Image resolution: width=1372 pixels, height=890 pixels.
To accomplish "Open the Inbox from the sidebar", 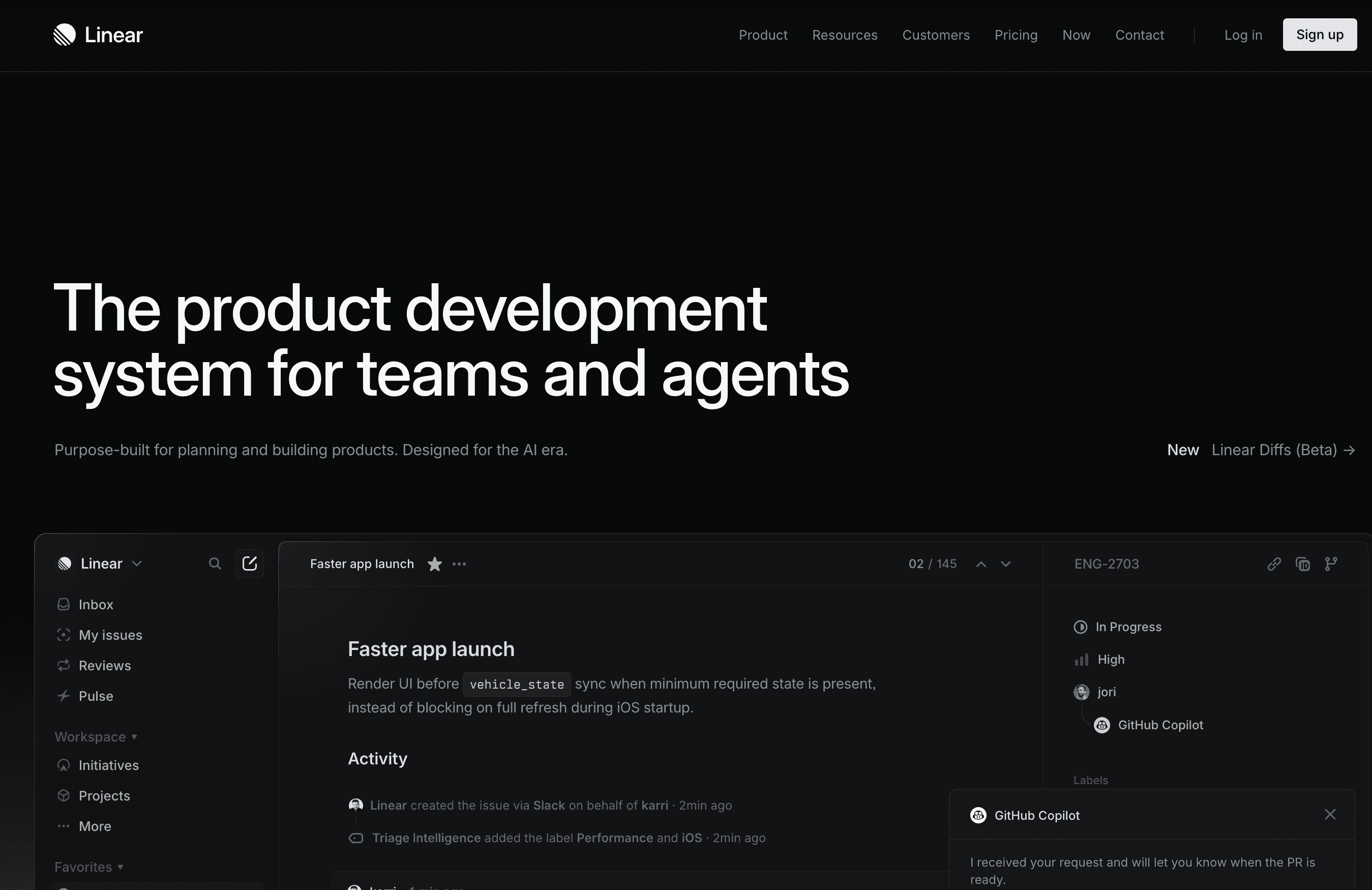I will [96, 604].
